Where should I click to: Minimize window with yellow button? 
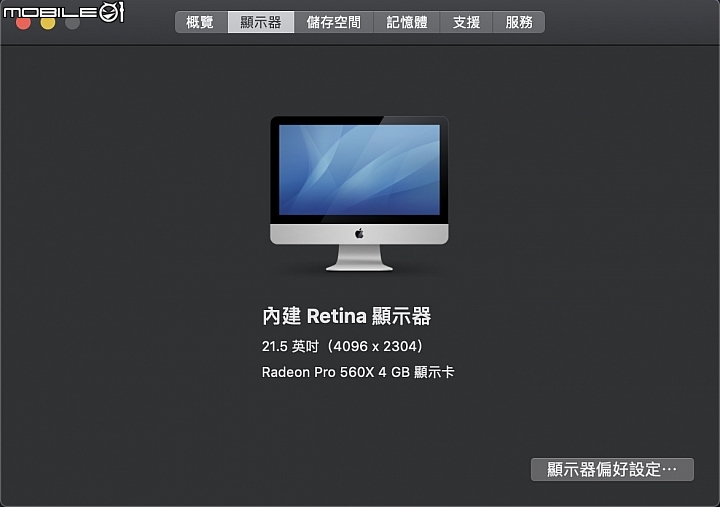[x=48, y=23]
